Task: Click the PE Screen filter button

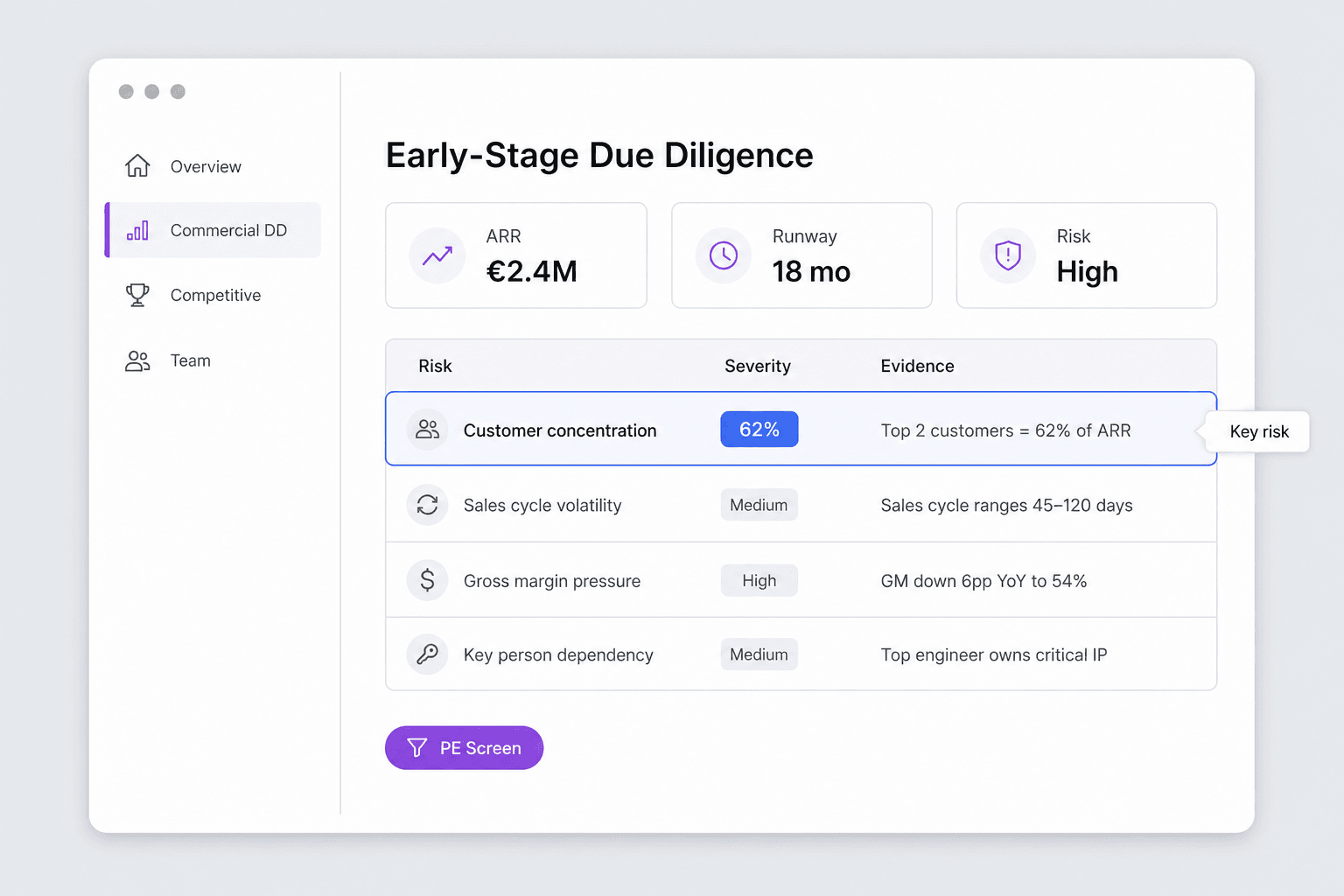Action: (x=464, y=748)
